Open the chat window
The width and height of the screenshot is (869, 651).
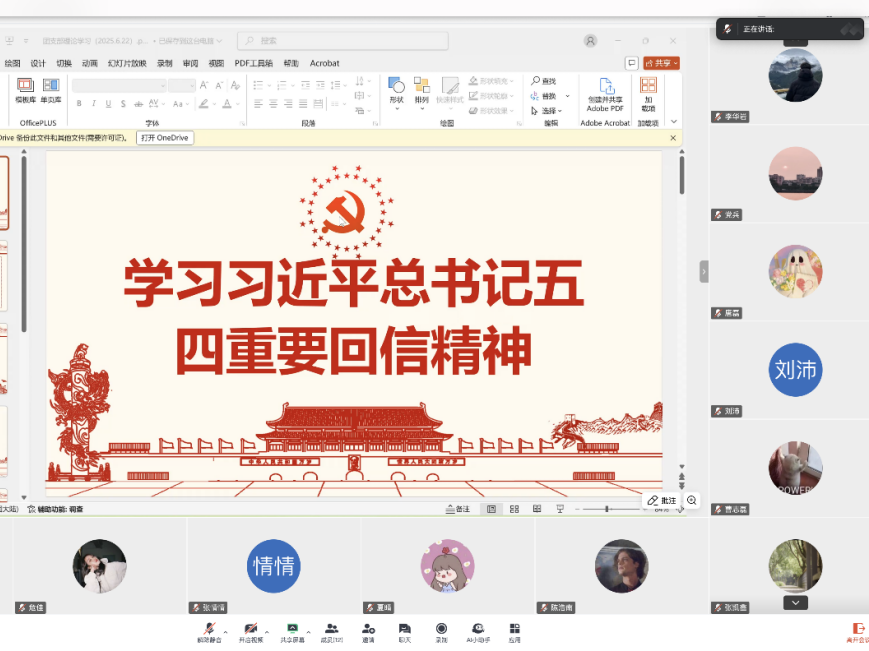pyautogui.click(x=405, y=629)
